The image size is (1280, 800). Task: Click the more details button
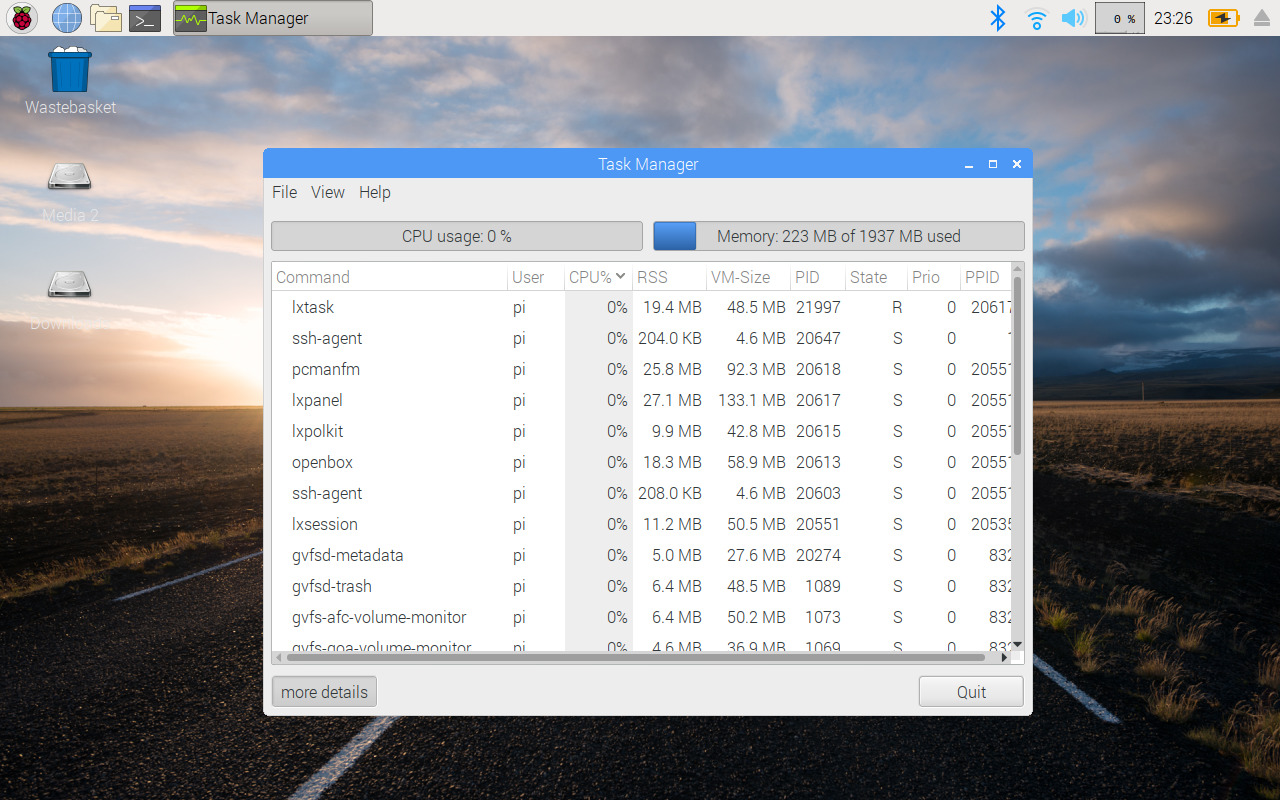point(323,691)
